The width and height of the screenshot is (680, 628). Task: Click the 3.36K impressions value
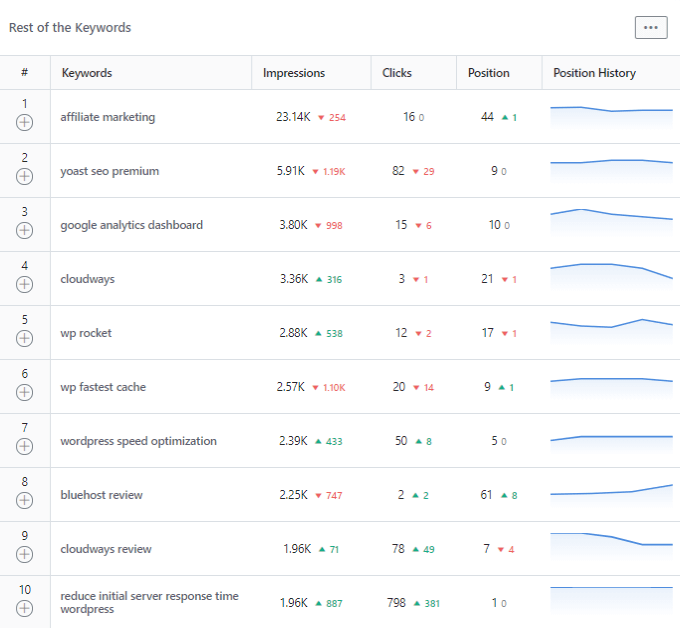click(294, 279)
